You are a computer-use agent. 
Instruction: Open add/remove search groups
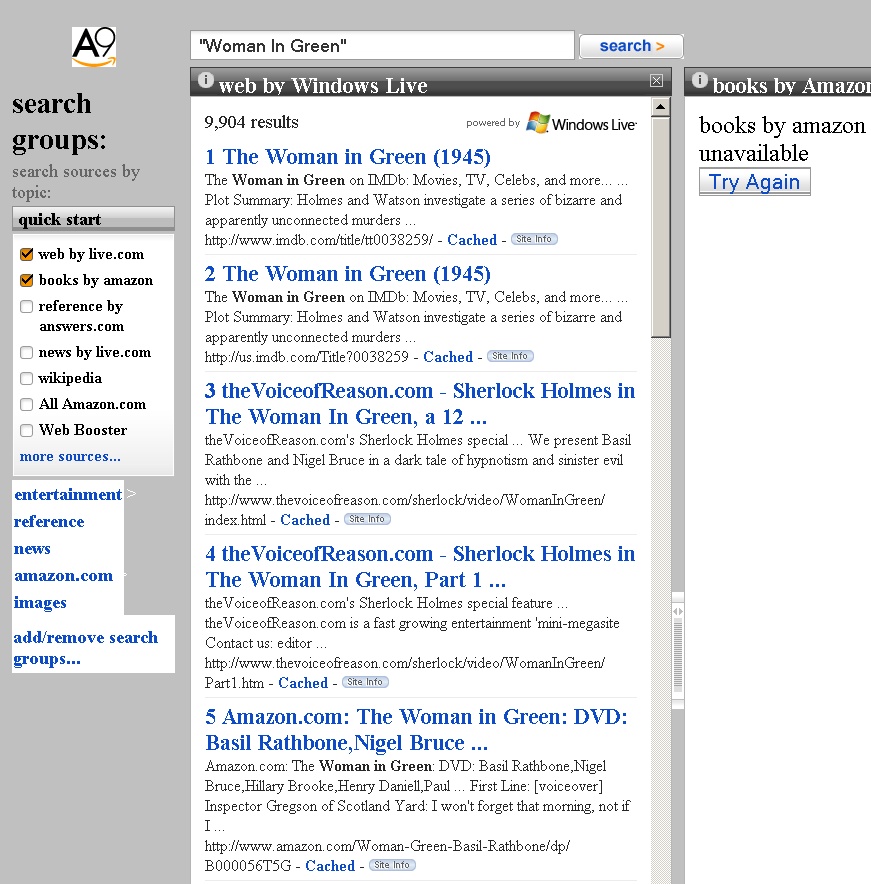click(x=86, y=648)
